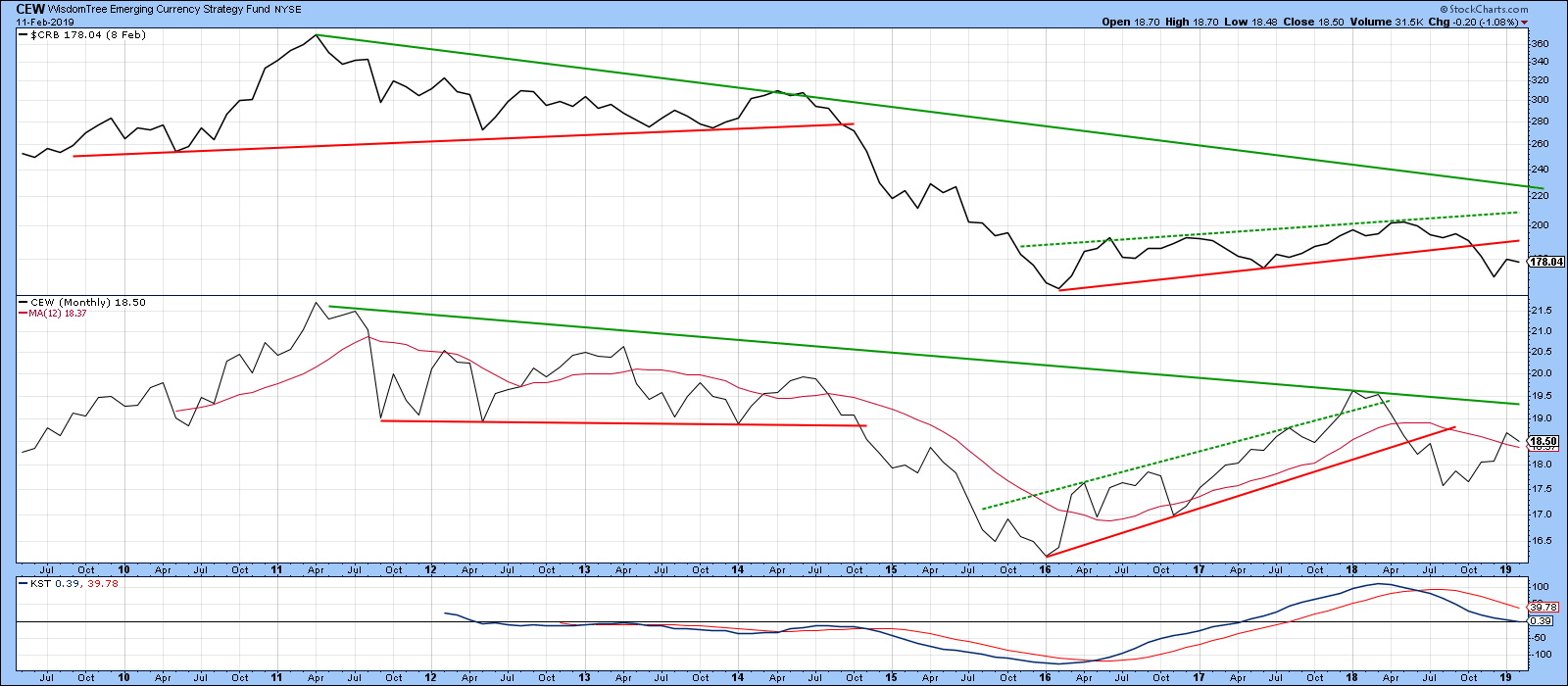The height and width of the screenshot is (686, 1568).
Task: Click year 12 on the bottom KST time axis
Action: (431, 677)
